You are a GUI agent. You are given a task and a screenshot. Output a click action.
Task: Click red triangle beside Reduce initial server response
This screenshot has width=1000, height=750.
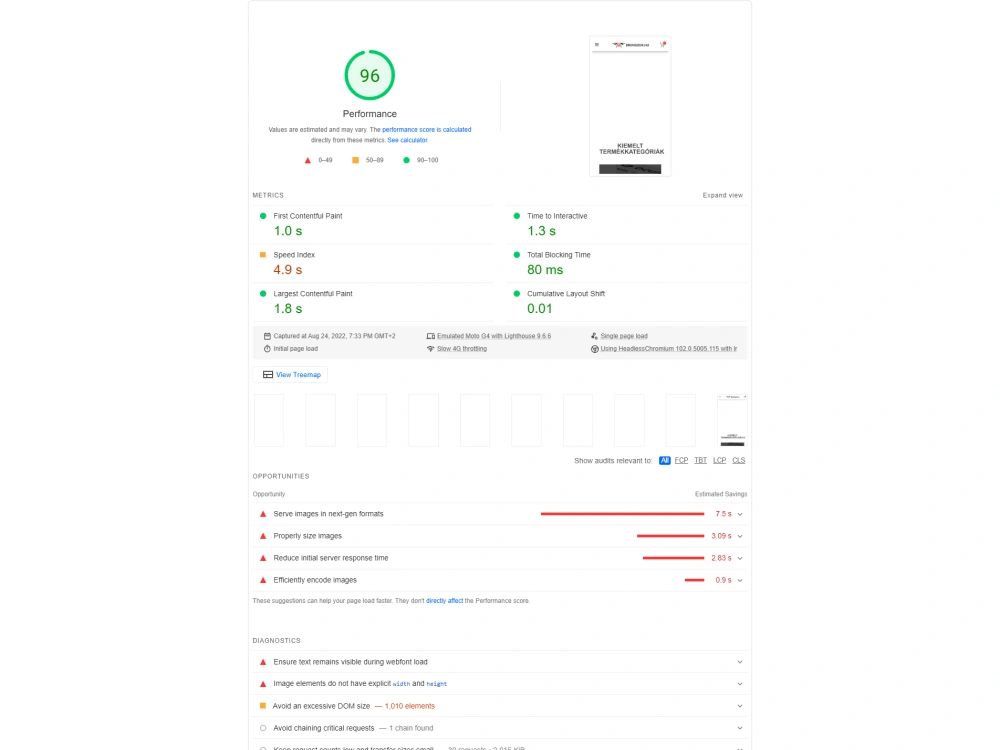tap(263, 558)
